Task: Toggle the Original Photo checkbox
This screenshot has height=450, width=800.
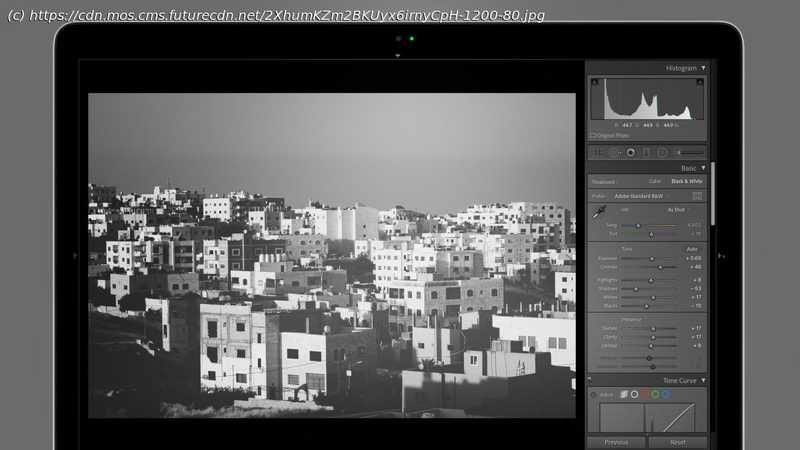Action: point(593,135)
